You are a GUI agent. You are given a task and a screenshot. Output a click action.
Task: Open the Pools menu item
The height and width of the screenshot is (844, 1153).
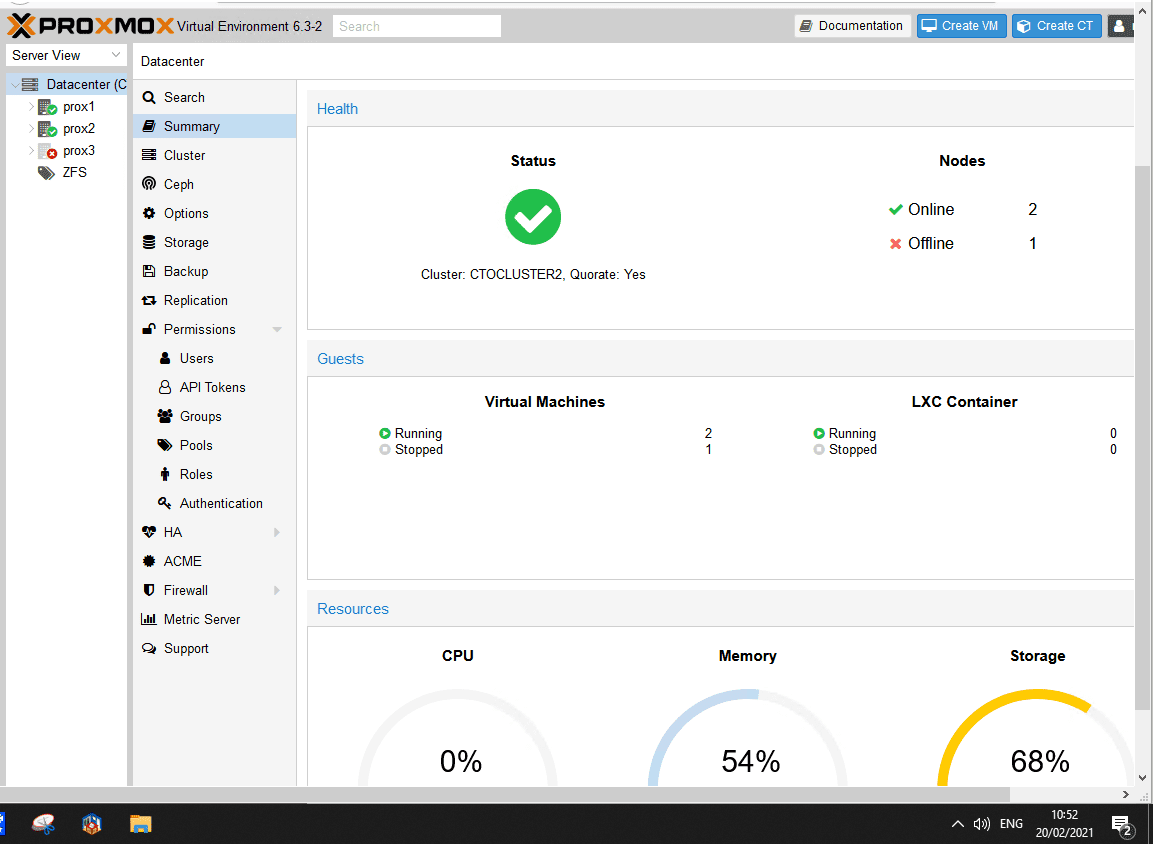click(x=215, y=446)
